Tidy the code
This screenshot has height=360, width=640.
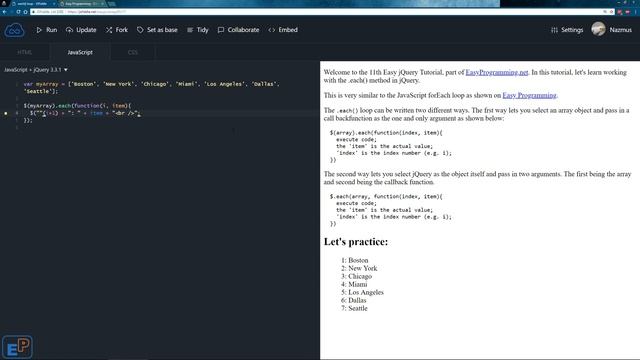click(198, 30)
